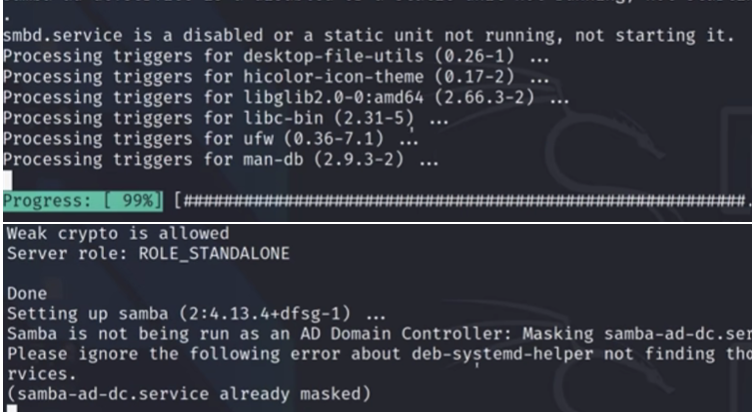Click the white cursor block above Progress
Image resolution: width=752 pixels, height=412 pixels.
[x=7, y=180]
